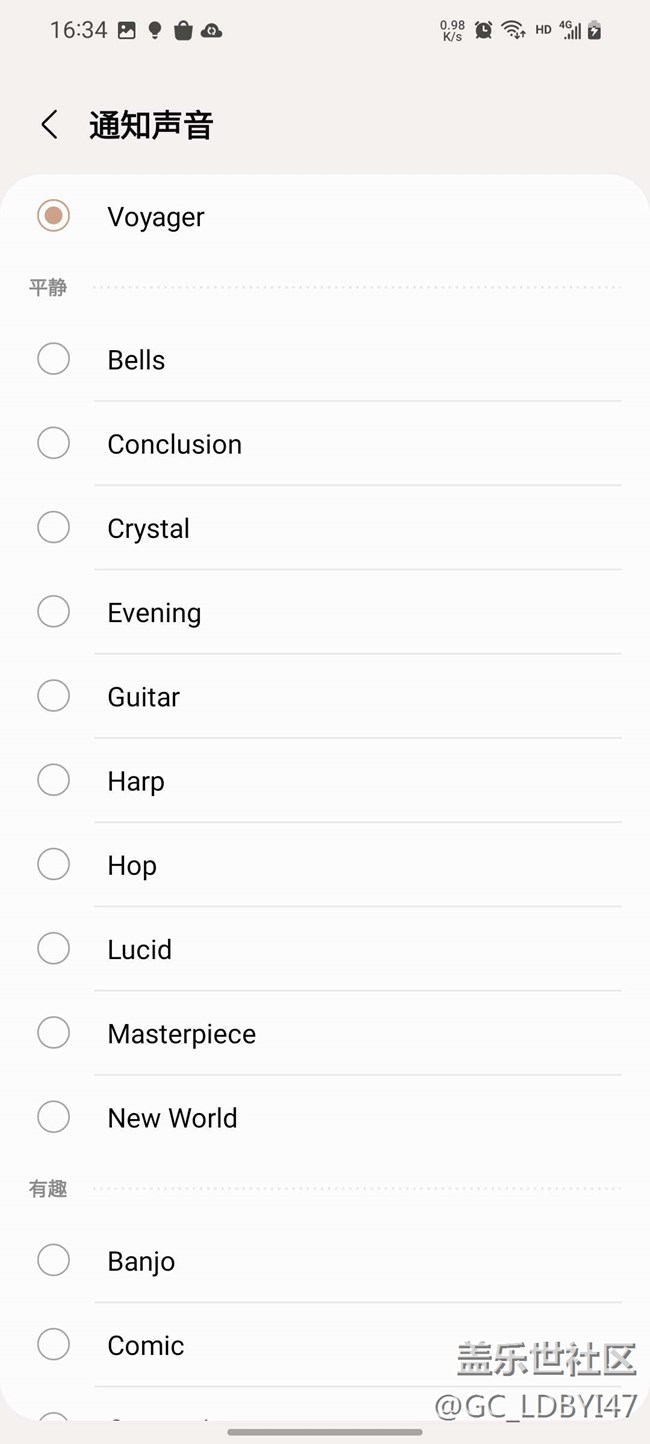Image resolution: width=650 pixels, height=1444 pixels.
Task: Select the Harp sound option
Action: (x=53, y=780)
